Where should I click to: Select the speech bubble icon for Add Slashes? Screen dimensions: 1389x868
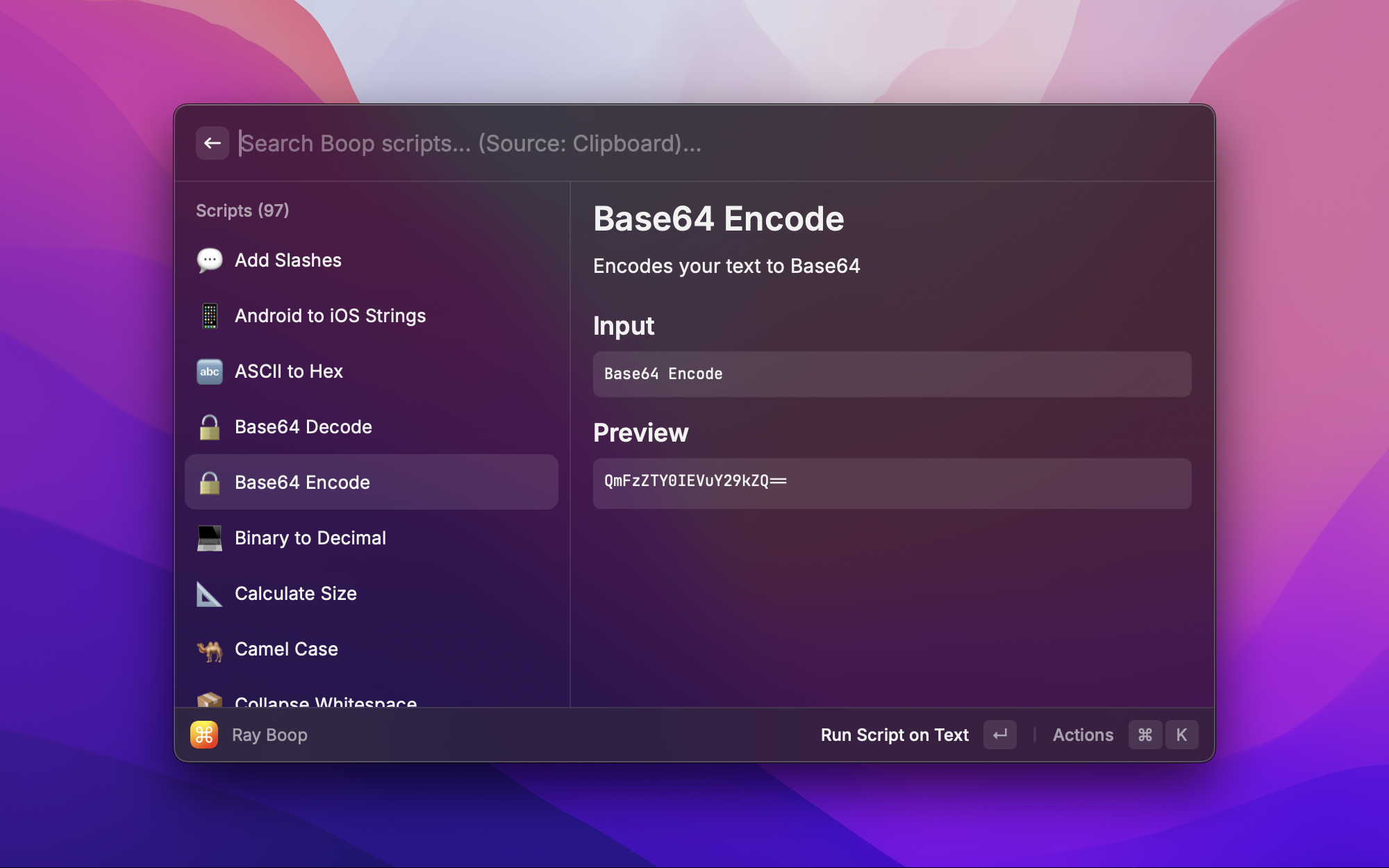pos(209,260)
